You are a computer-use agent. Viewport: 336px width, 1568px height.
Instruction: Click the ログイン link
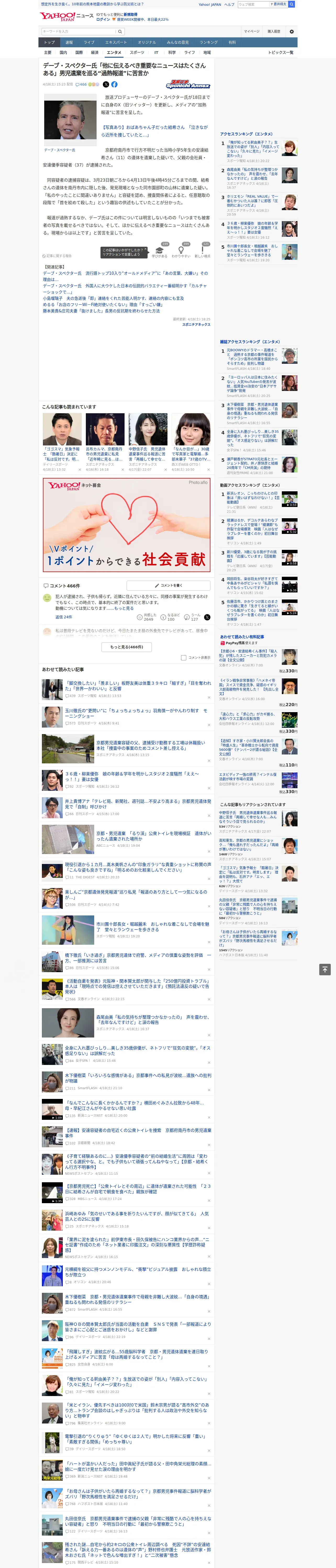(103, 20)
